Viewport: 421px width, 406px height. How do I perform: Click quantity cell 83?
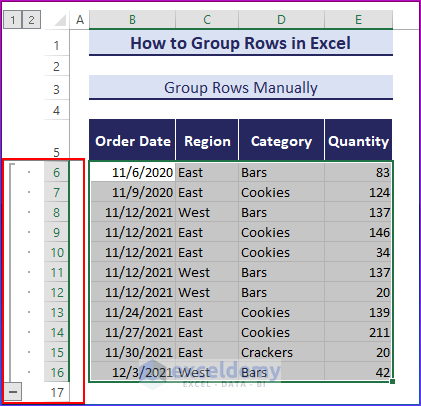(358, 172)
